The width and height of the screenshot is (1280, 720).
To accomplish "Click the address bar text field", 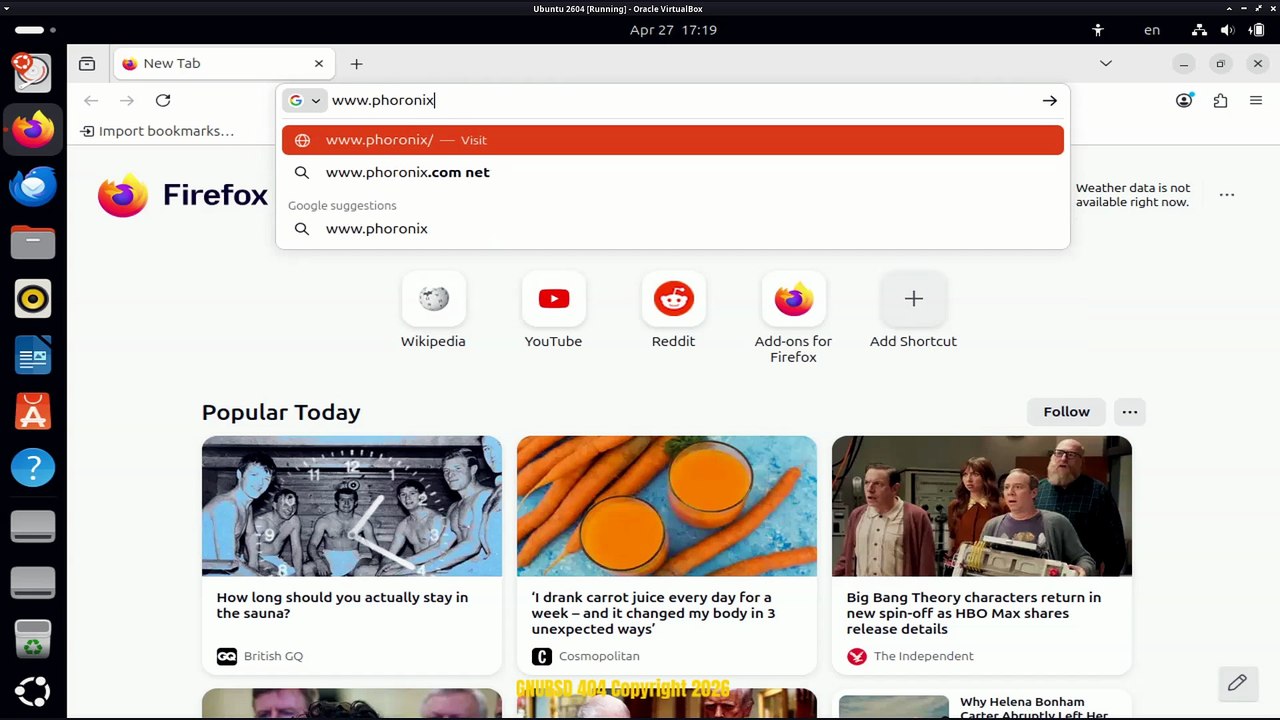I will coord(680,100).
